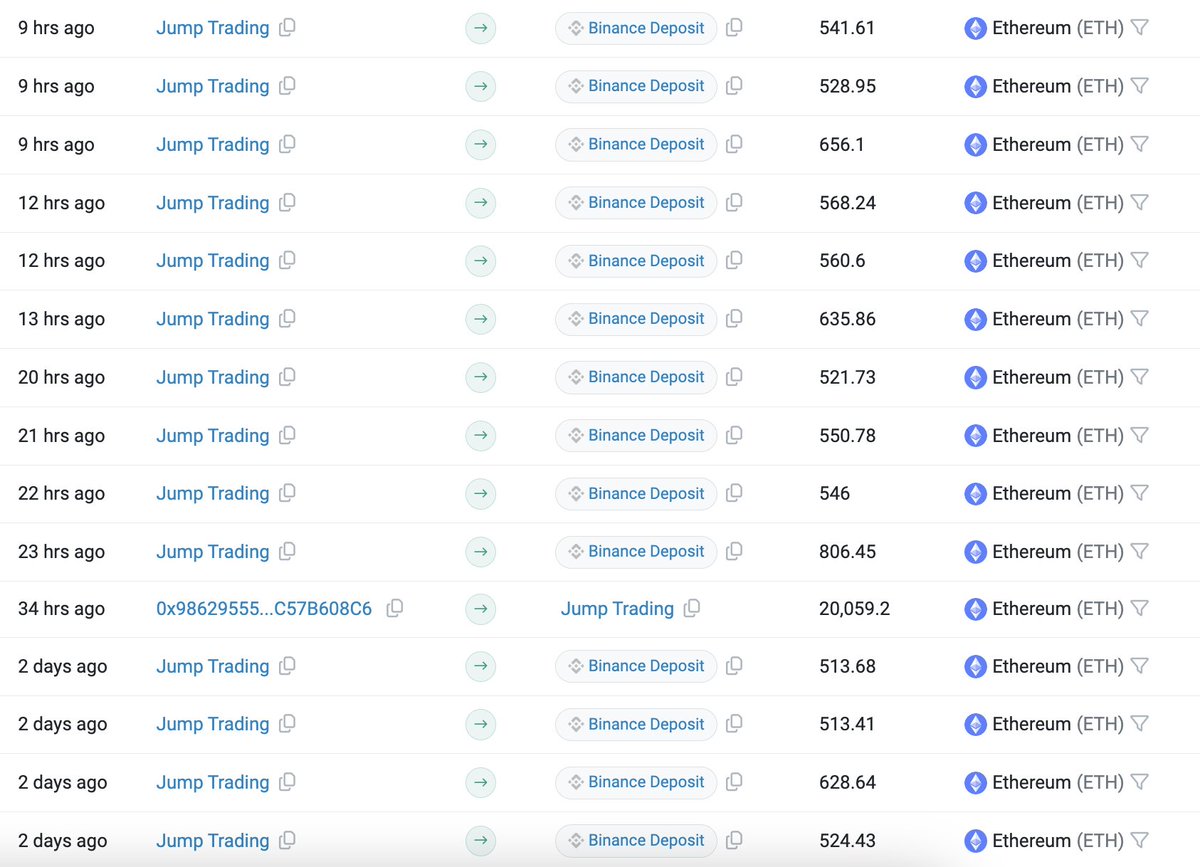Open Binance Deposit tag in 521.73 row
This screenshot has height=867, width=1200.
[636, 377]
